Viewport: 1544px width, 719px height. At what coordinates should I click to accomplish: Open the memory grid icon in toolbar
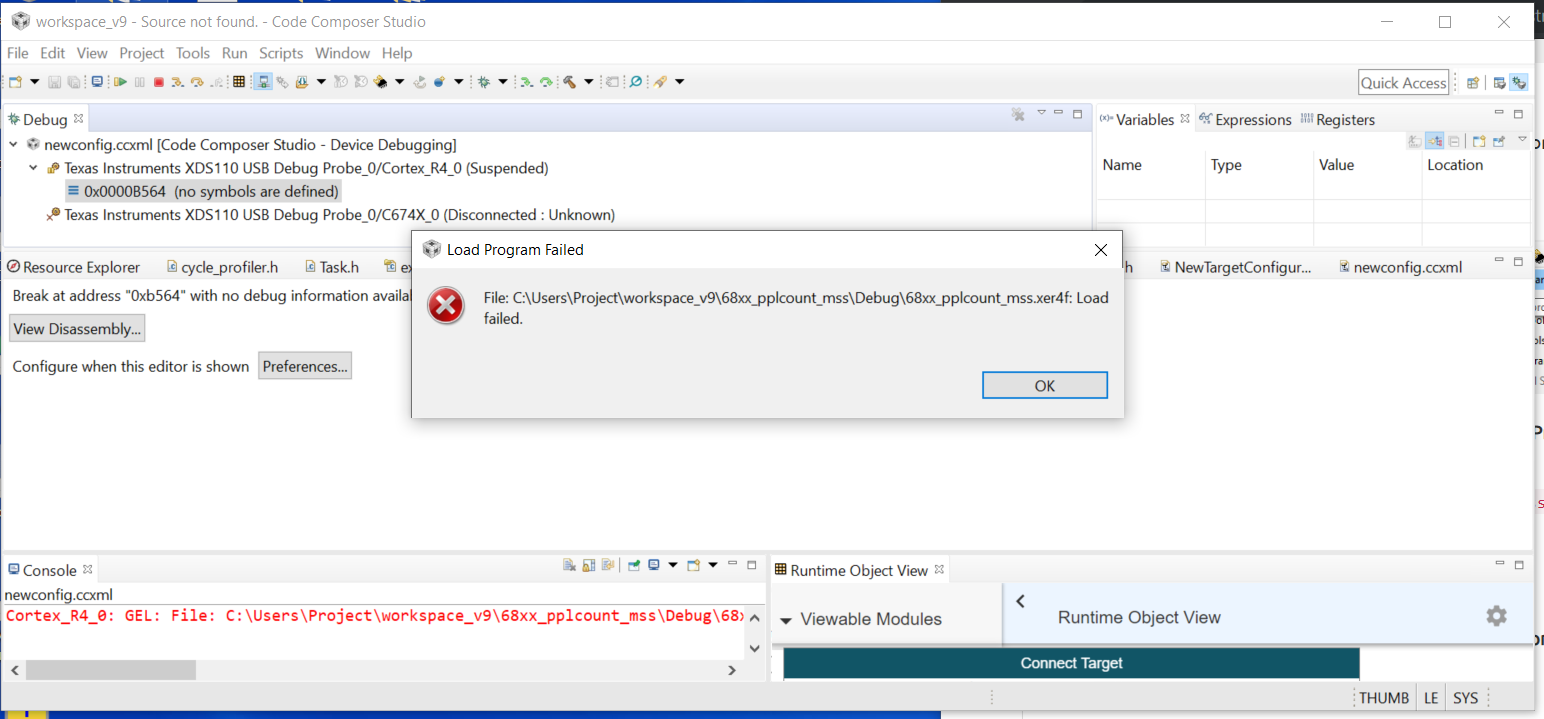pyautogui.click(x=238, y=82)
